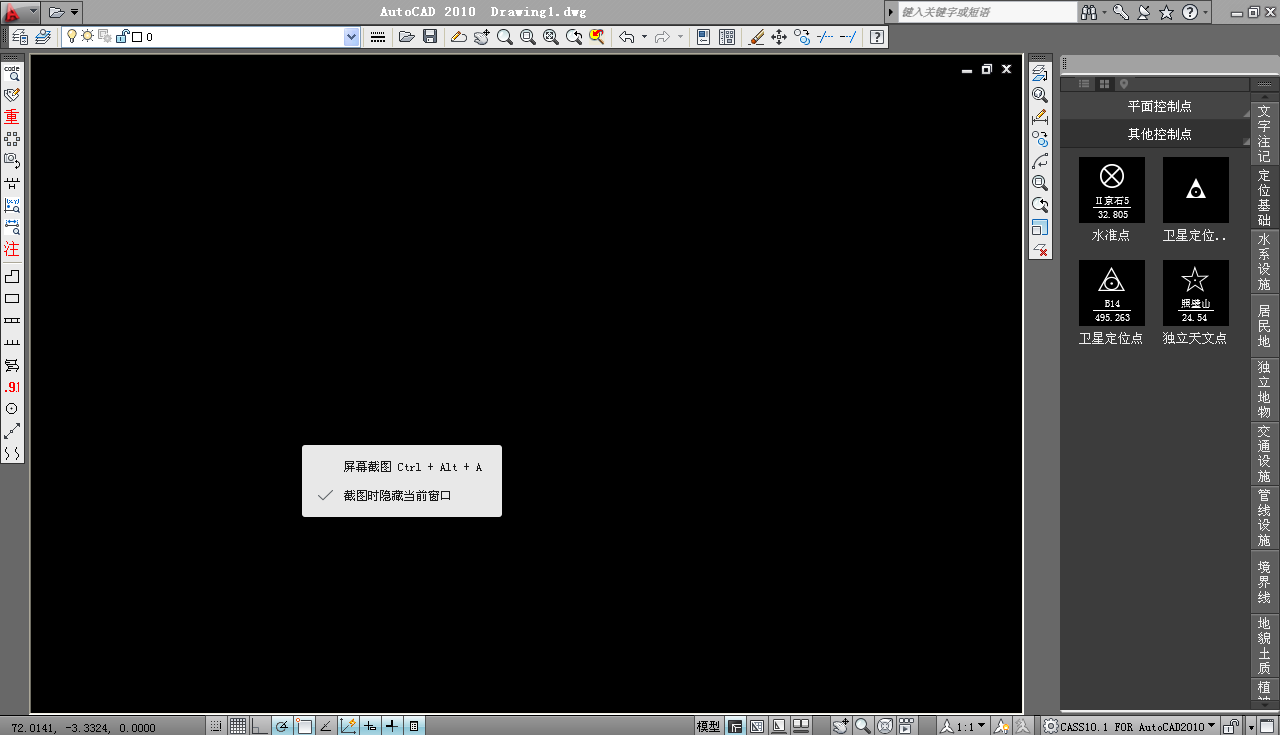
Task: Select the 水准点 benchmark symbol
Action: pos(1111,190)
